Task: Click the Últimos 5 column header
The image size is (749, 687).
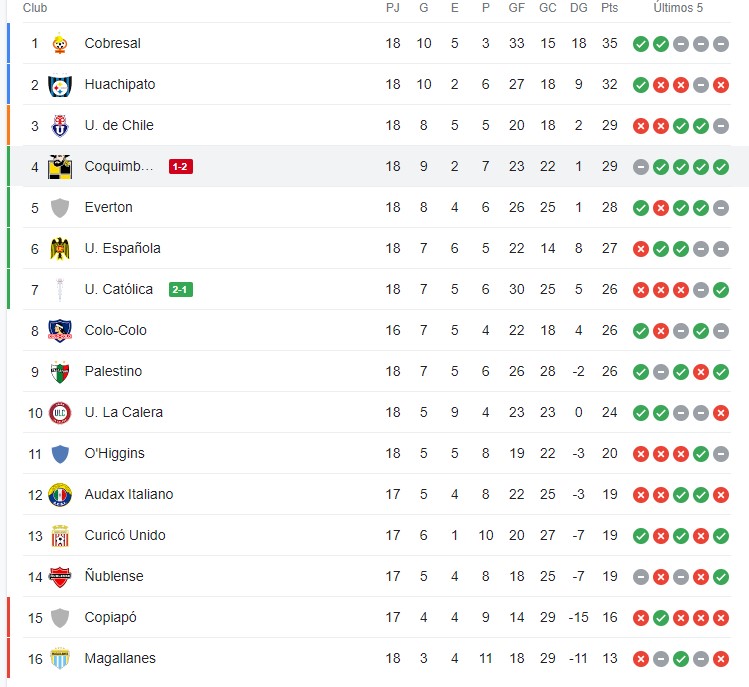Action: click(678, 8)
